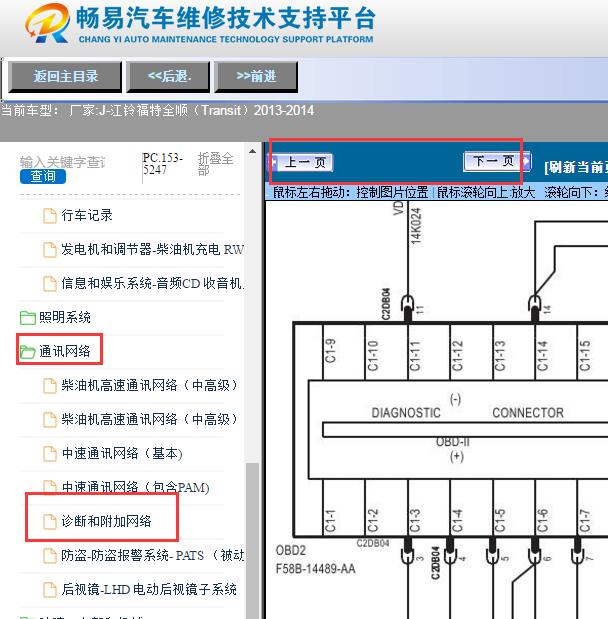Click the current vehicle model text line
This screenshot has width=608, height=619.
click(x=158, y=110)
